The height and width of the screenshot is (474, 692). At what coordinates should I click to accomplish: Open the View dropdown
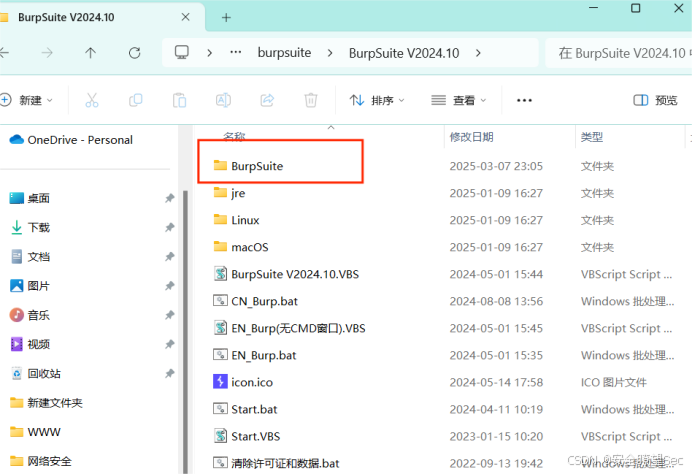point(459,100)
